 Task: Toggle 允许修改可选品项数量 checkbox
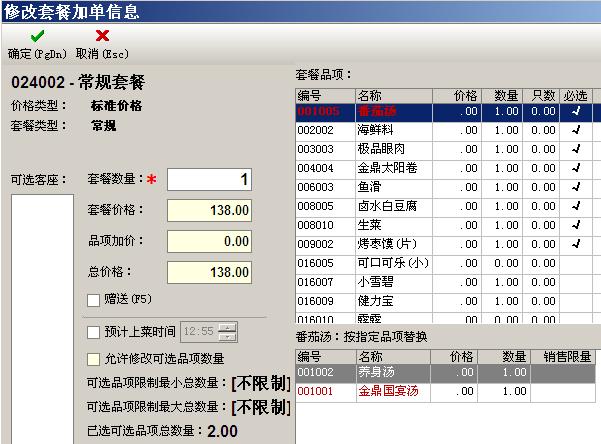(94, 358)
